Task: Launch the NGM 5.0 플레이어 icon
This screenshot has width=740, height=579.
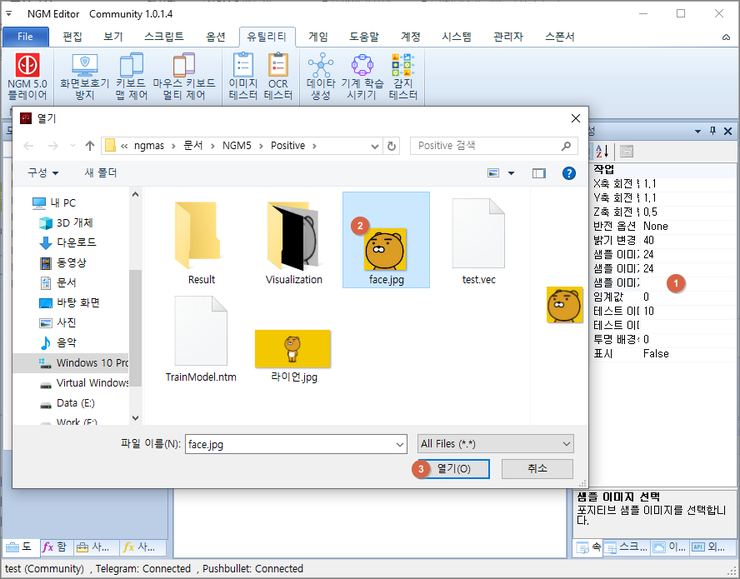Action: point(27,76)
